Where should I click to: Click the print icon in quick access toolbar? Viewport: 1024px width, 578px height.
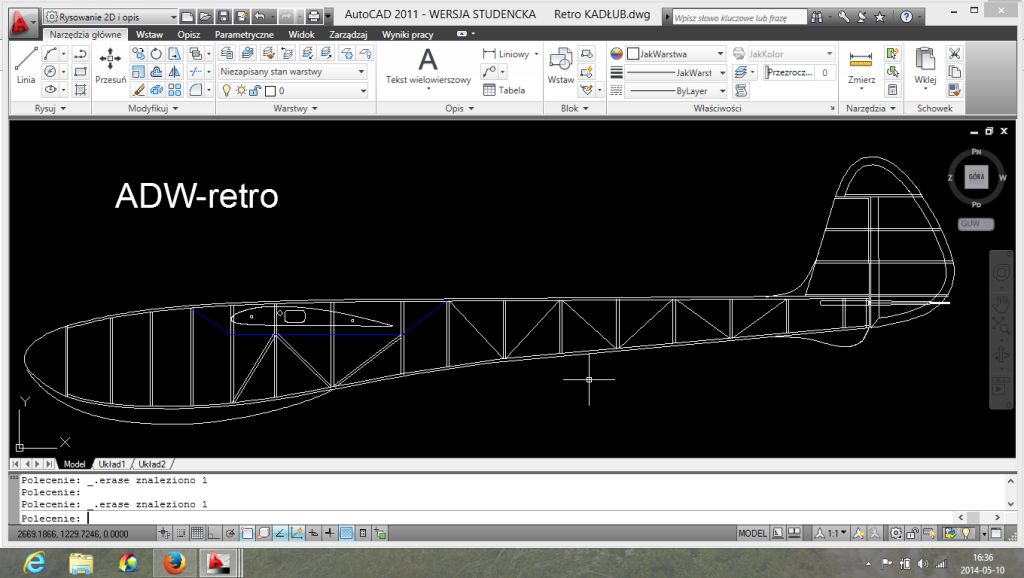tap(313, 16)
